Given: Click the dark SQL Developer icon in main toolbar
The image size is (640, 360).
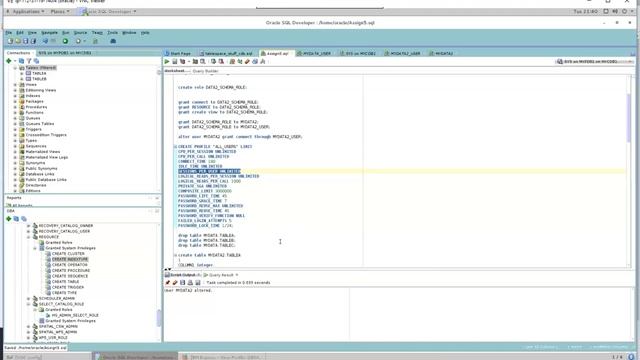Looking at the screenshot, I should click(113, 41).
